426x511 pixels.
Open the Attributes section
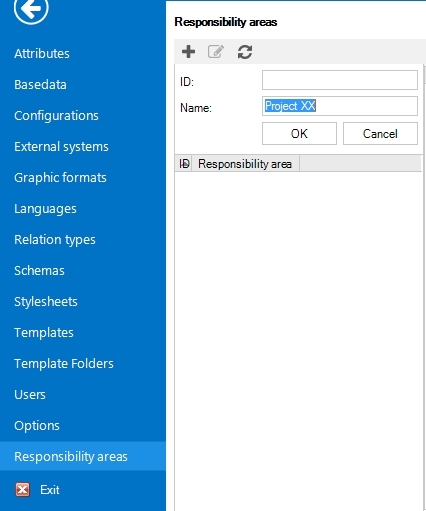pos(42,53)
